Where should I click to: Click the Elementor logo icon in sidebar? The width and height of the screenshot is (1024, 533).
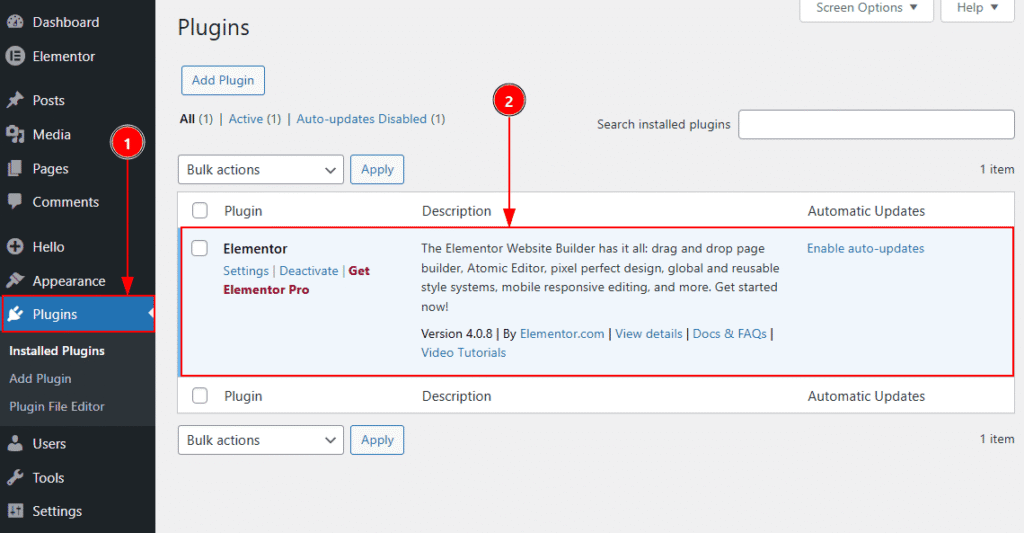pyautogui.click(x=15, y=56)
